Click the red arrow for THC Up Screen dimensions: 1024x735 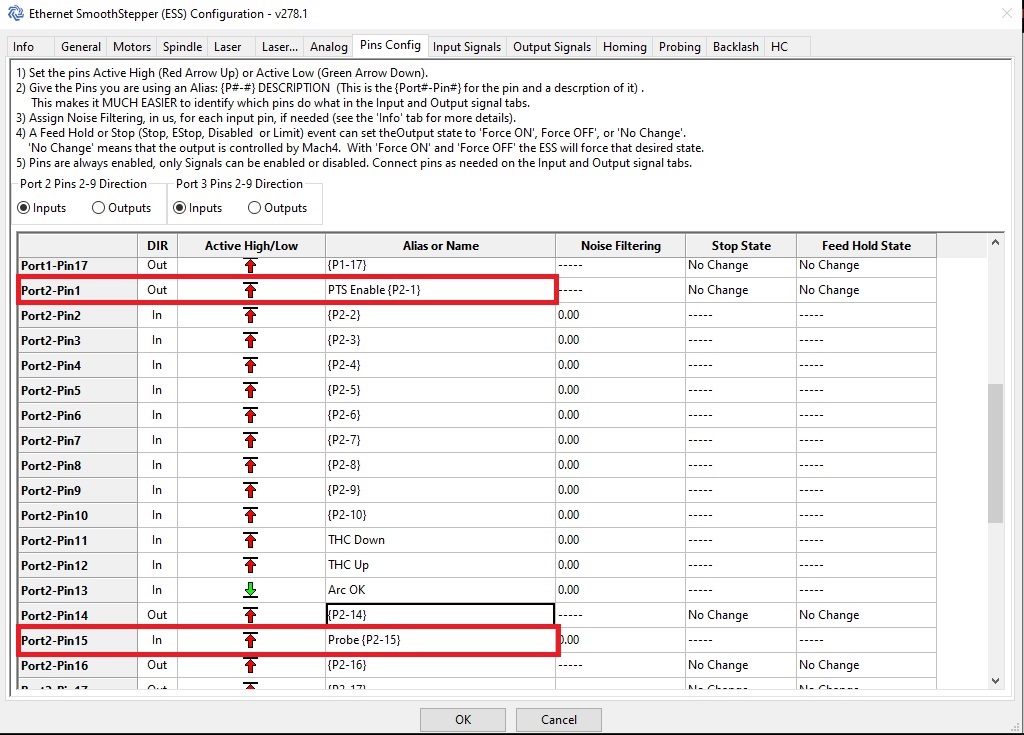tap(250, 564)
